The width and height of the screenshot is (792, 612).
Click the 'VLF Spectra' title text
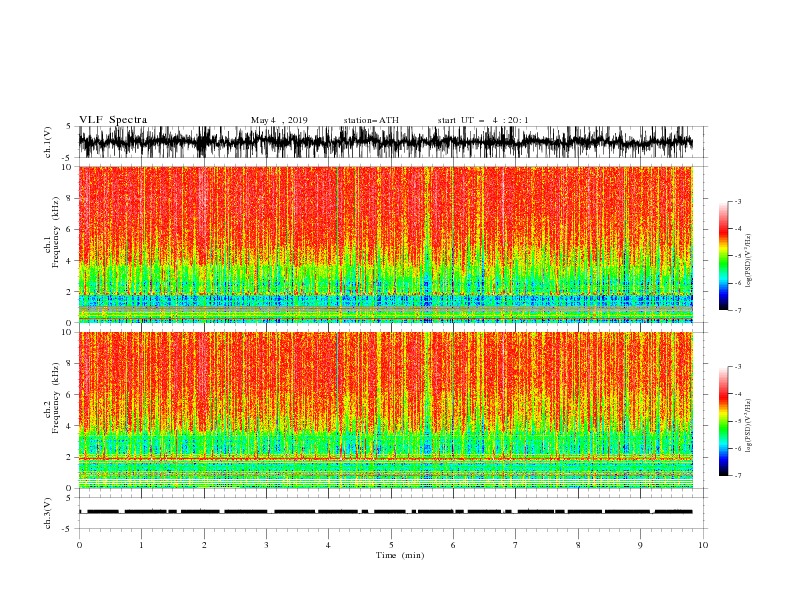[113, 120]
